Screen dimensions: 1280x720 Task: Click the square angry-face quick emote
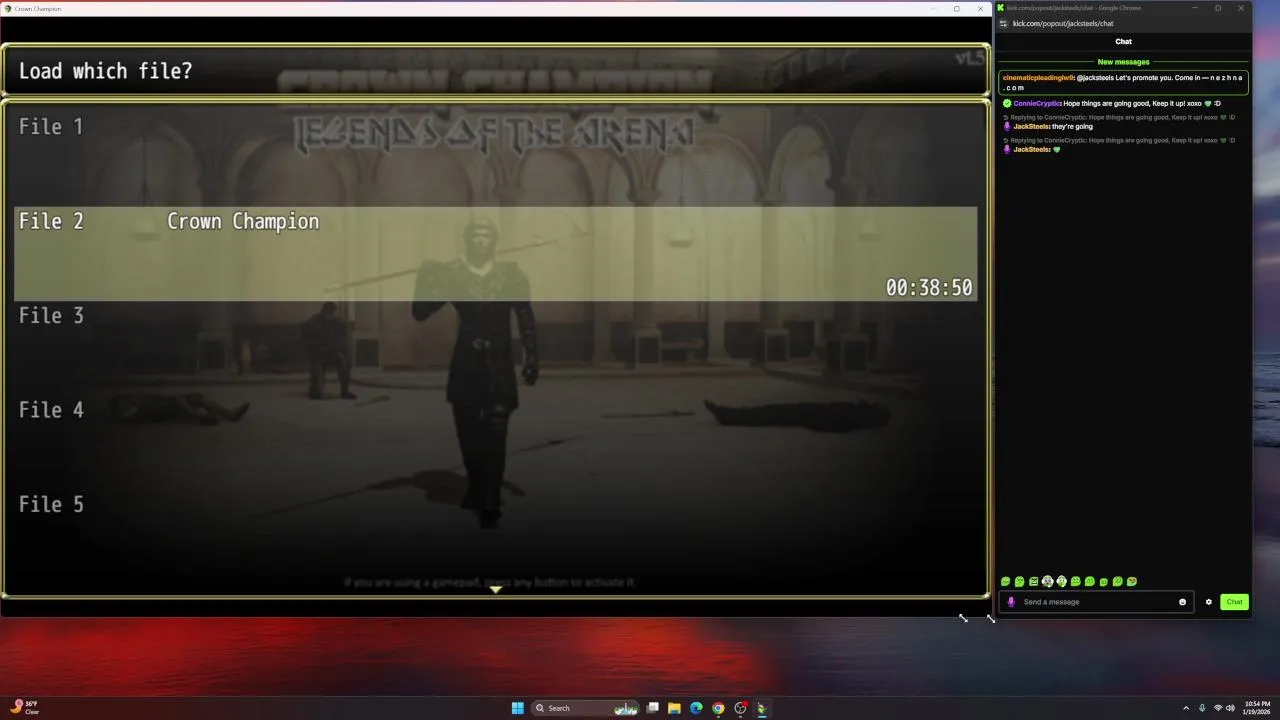(x=1033, y=581)
